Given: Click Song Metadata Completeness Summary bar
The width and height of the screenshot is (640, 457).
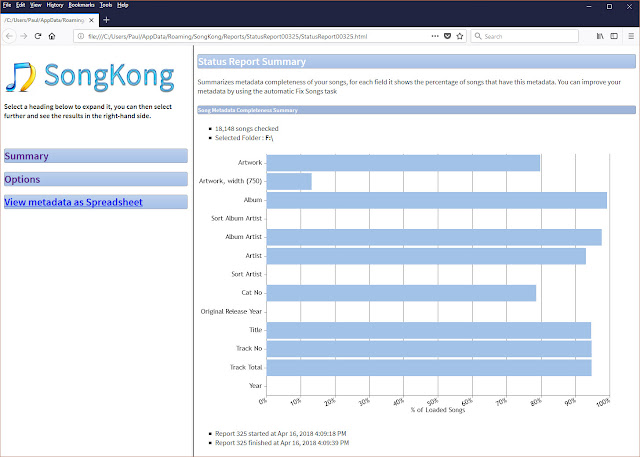Looking at the screenshot, I should click(x=416, y=110).
